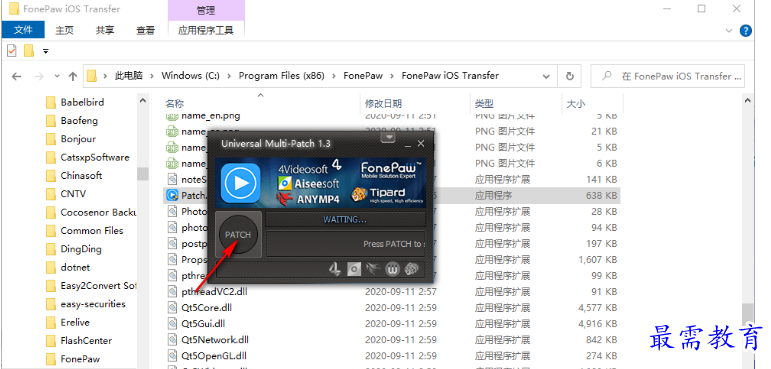Switch to the 查看 ribbon tab
The image size is (771, 369).
(145, 30)
